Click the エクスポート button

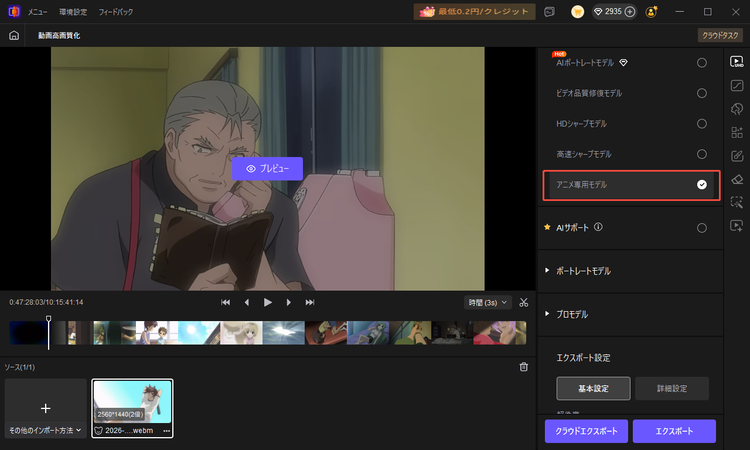tap(674, 431)
